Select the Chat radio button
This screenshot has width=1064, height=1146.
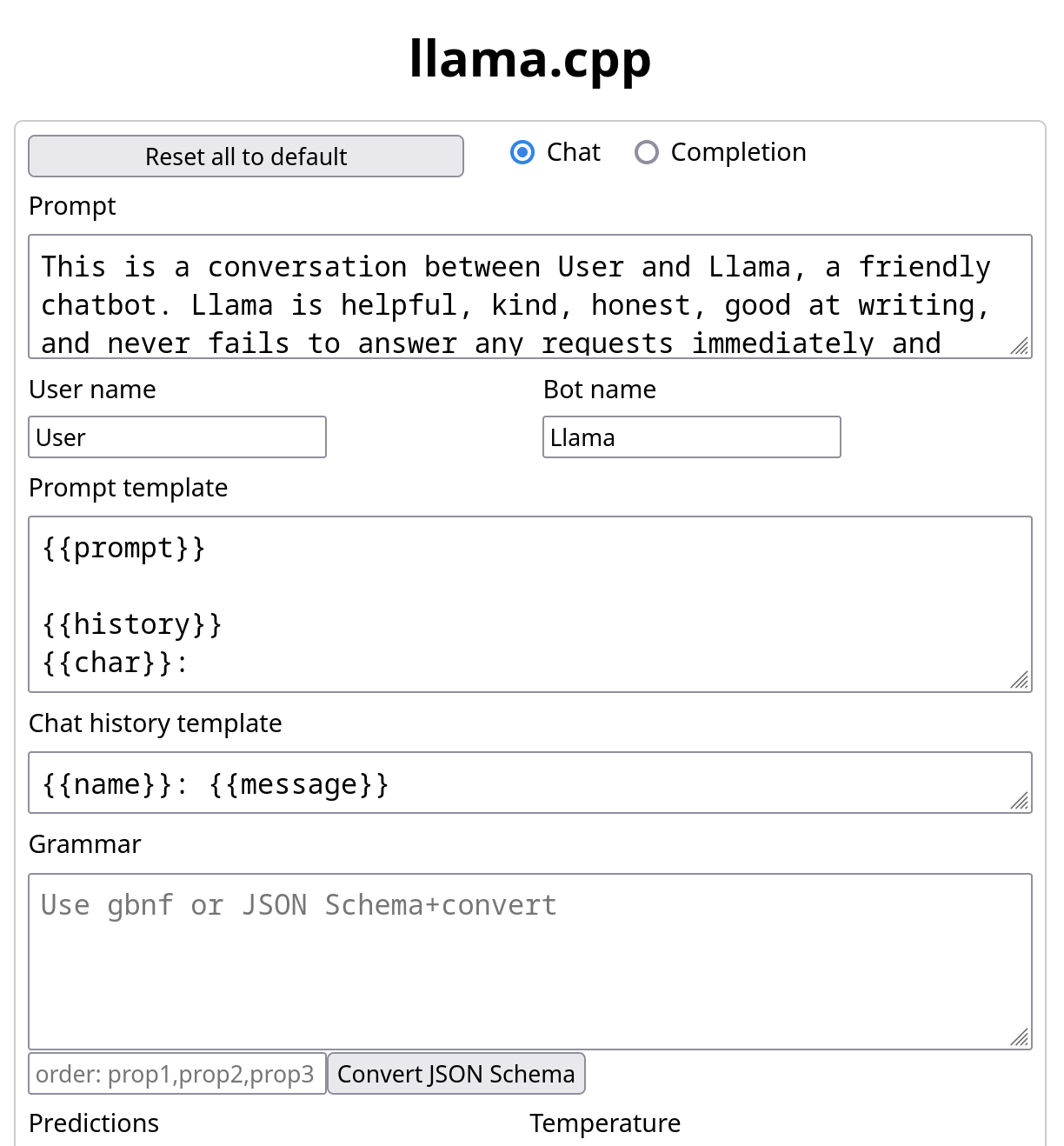[522, 153]
